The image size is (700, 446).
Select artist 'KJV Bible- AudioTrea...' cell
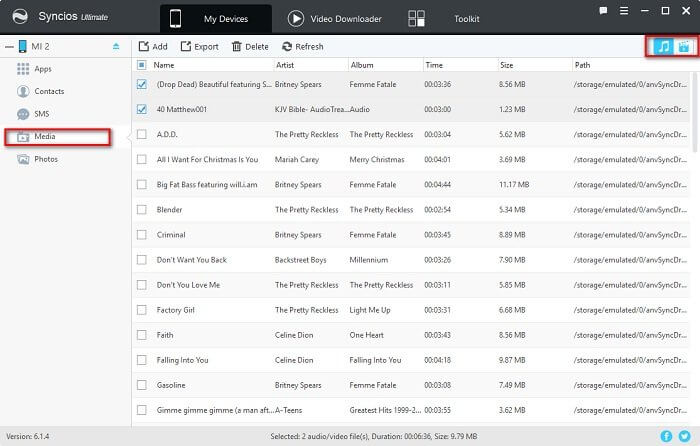click(x=312, y=109)
